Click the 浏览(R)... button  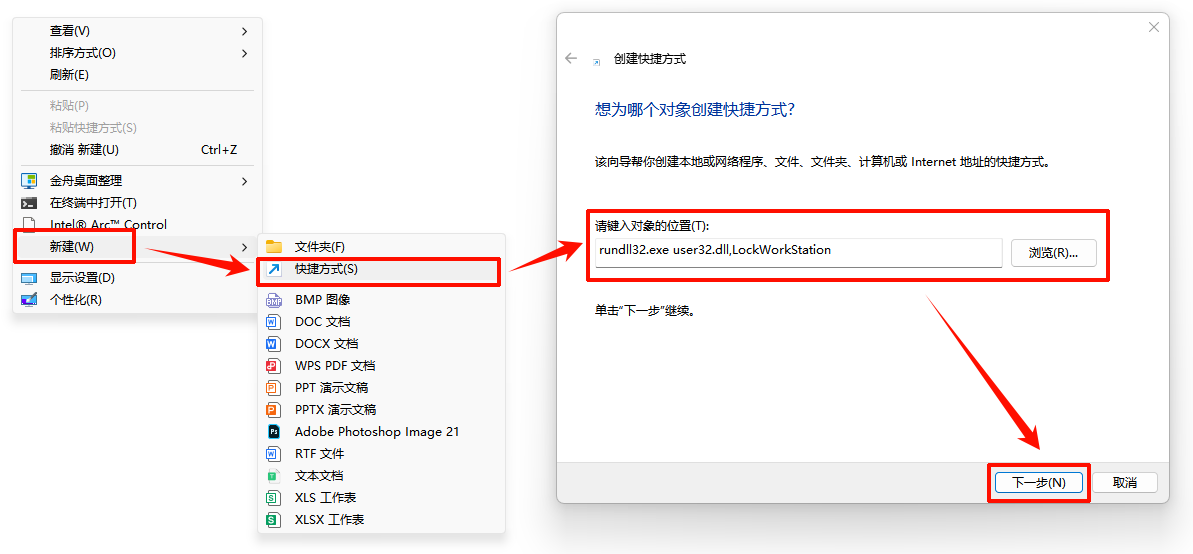[x=1053, y=253]
